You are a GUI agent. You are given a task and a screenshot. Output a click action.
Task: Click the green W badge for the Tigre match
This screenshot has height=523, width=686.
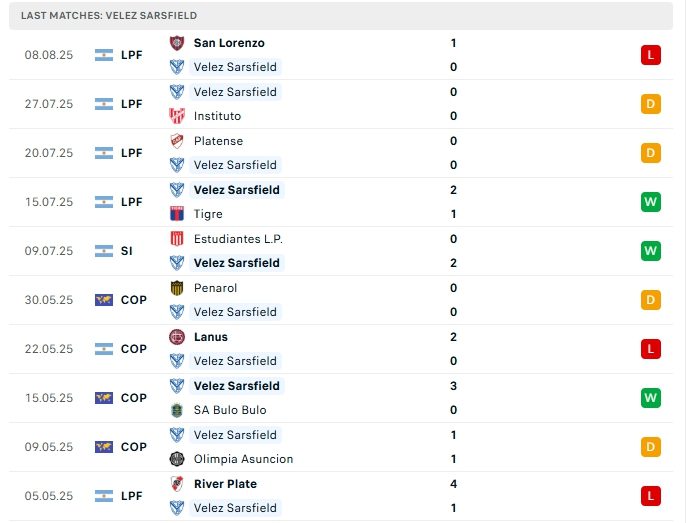pyautogui.click(x=651, y=202)
